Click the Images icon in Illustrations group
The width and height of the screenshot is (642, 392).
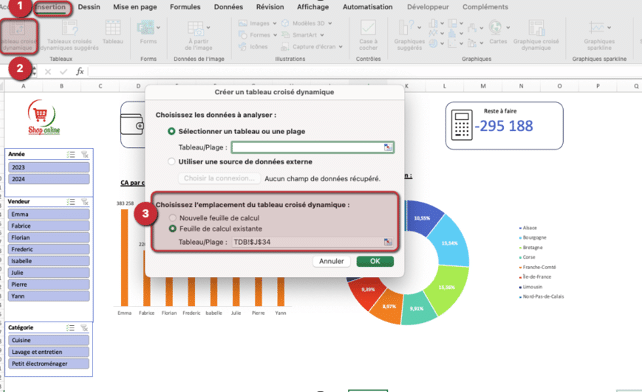(x=243, y=23)
